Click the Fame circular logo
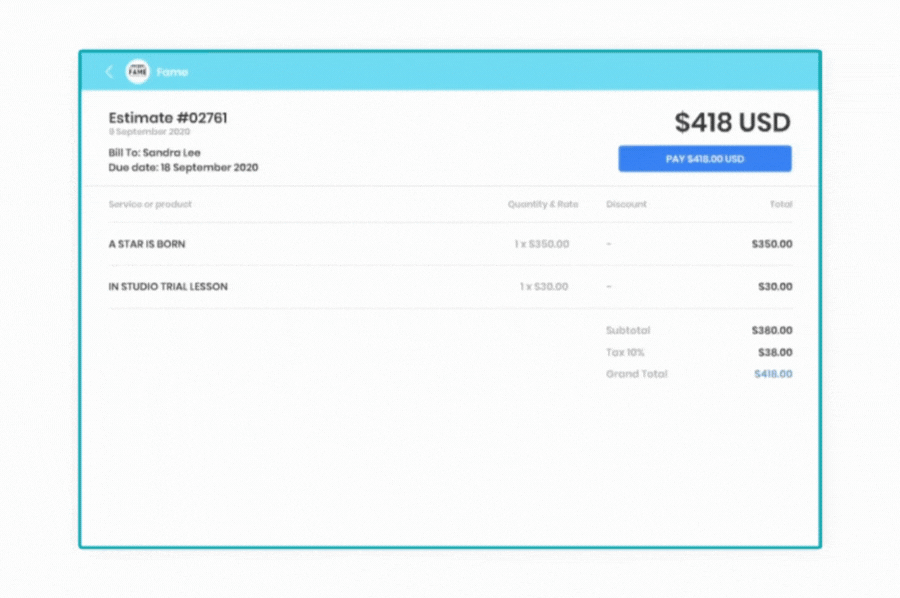This screenshot has width=900, height=598. (x=137, y=72)
